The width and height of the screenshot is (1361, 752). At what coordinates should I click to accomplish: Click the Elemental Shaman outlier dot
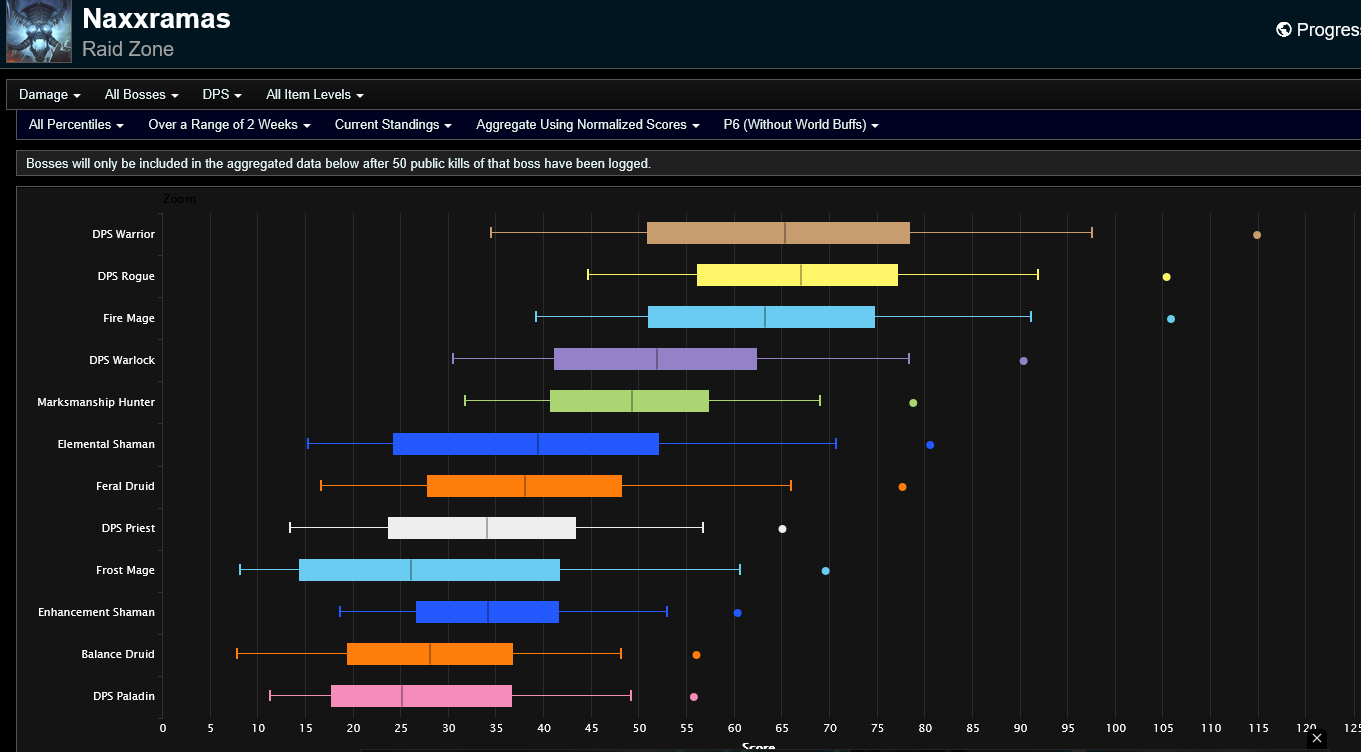click(930, 445)
